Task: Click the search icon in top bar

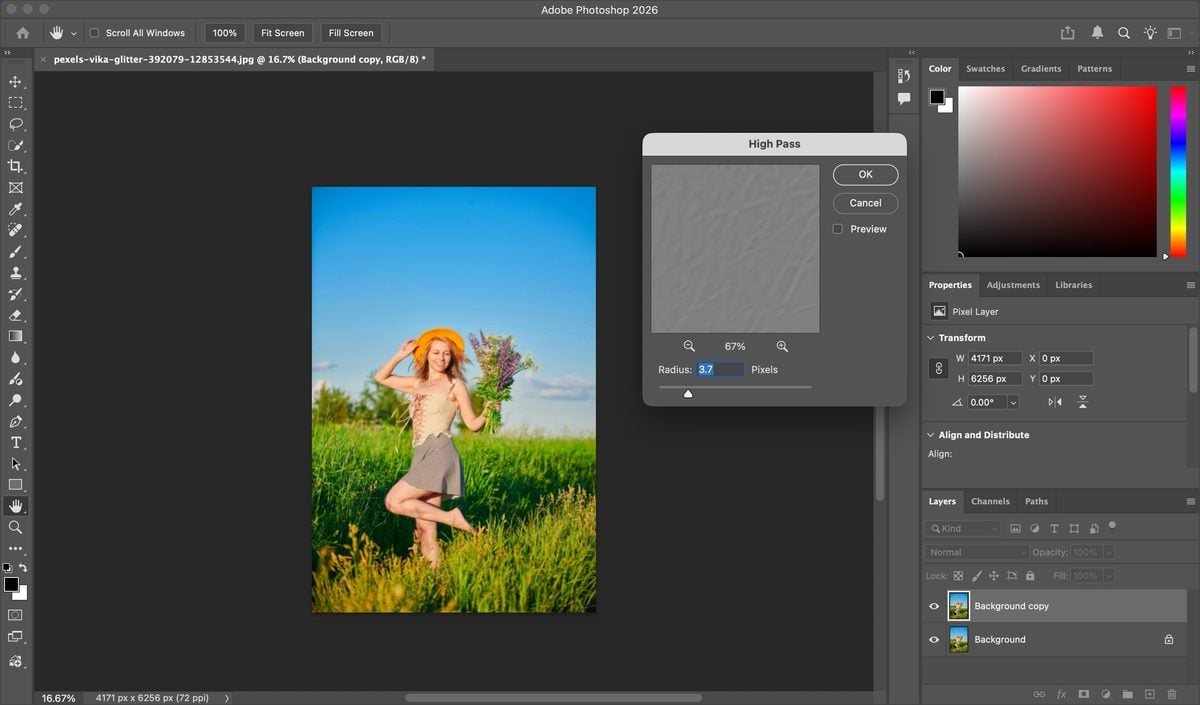Action: [x=1124, y=33]
